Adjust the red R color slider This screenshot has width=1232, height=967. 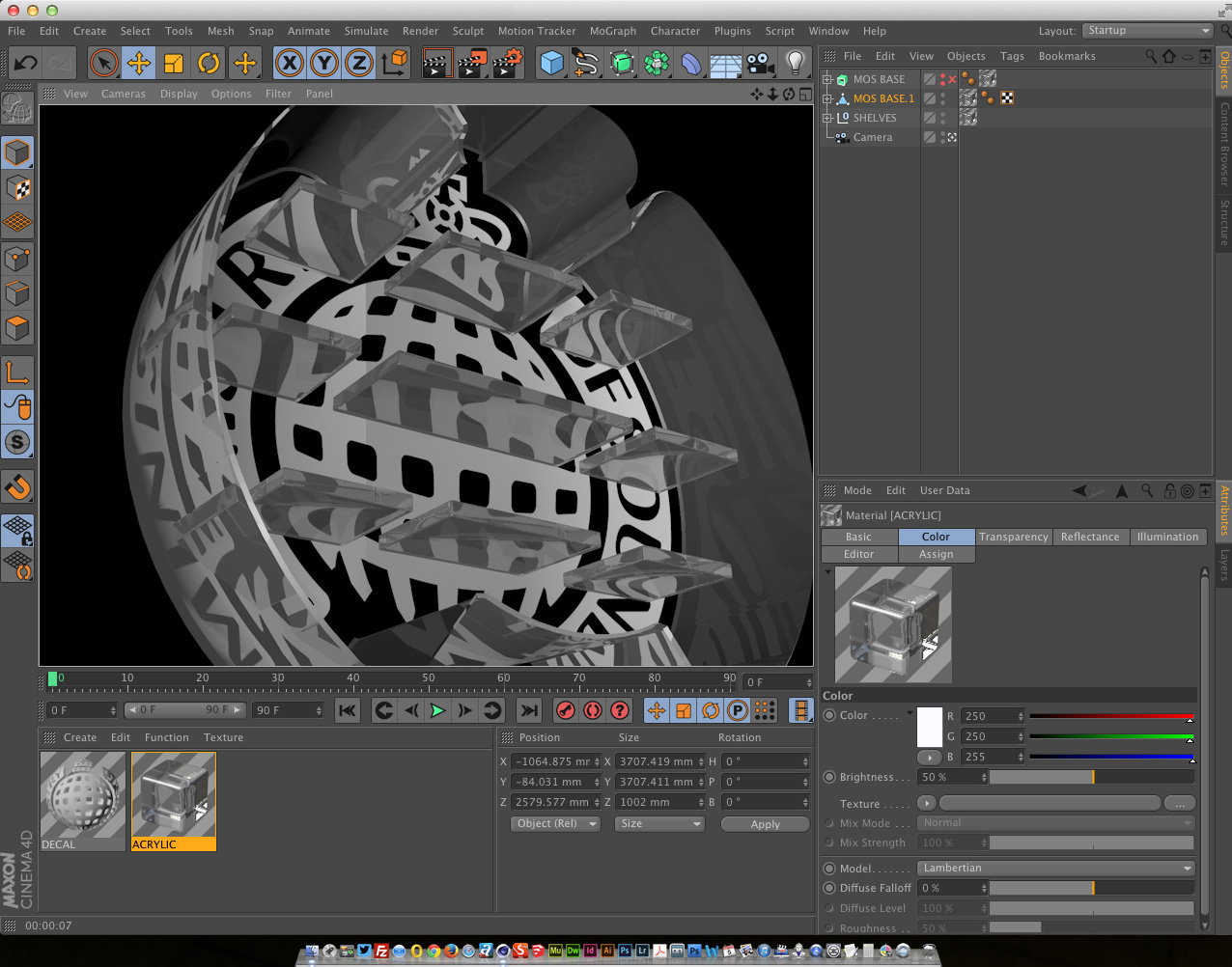click(1111, 716)
